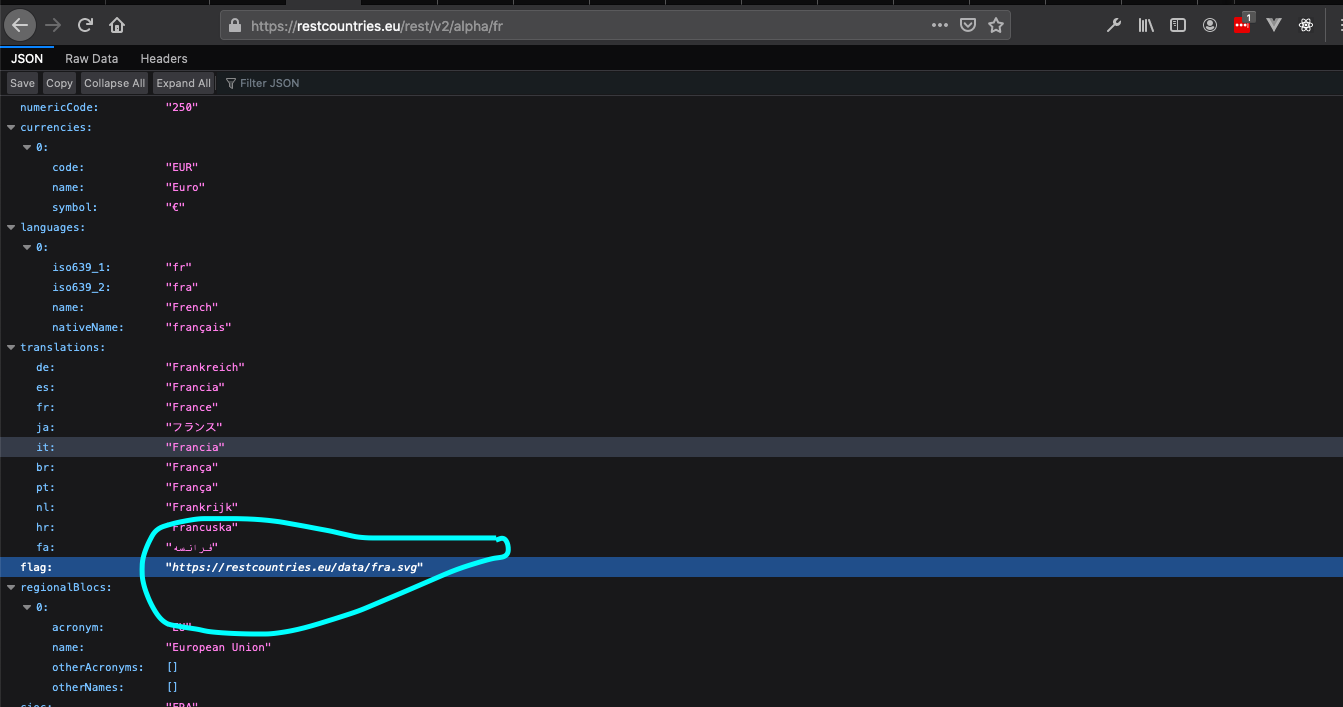Open the Firefox home page
Viewport: 1343px width, 707px height.
point(117,25)
